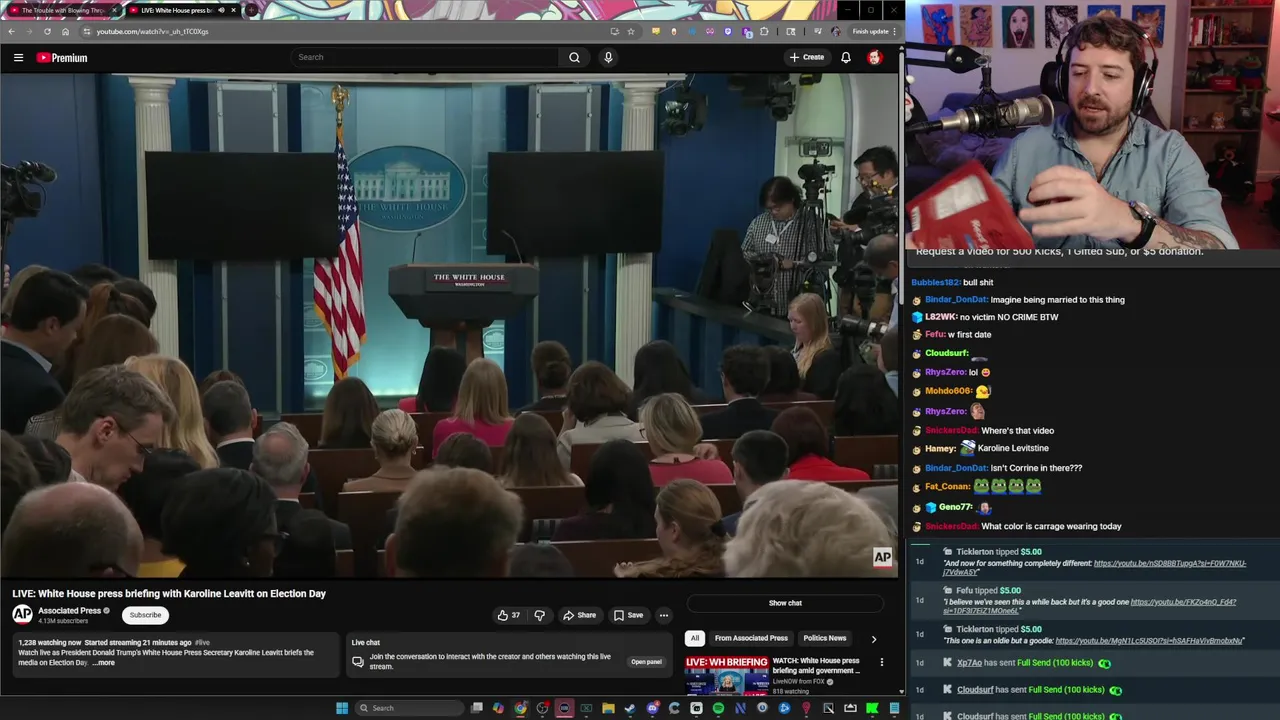Click the Create button
The width and height of the screenshot is (1280, 720).
(x=807, y=57)
